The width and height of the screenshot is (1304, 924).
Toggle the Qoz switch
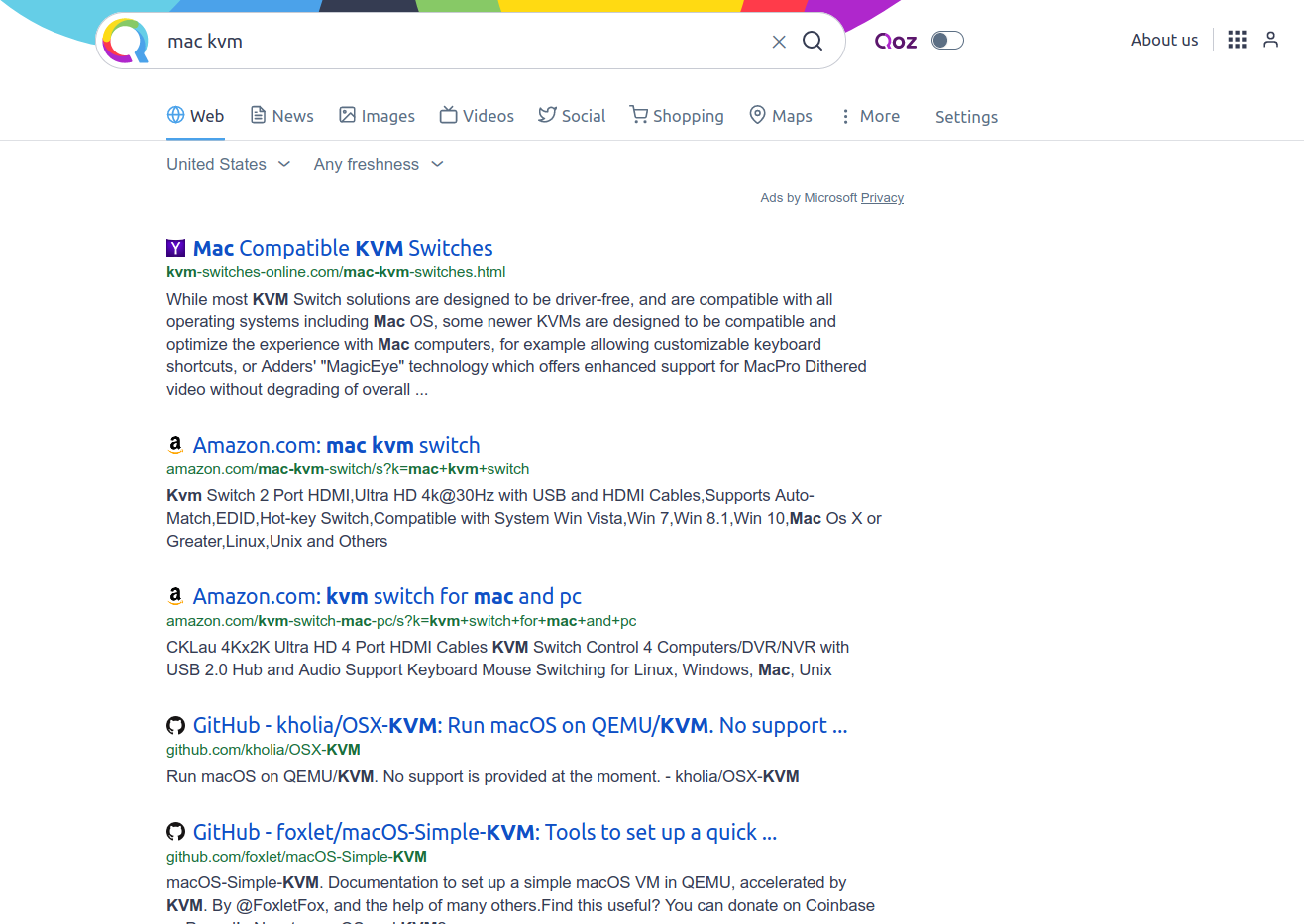947,41
